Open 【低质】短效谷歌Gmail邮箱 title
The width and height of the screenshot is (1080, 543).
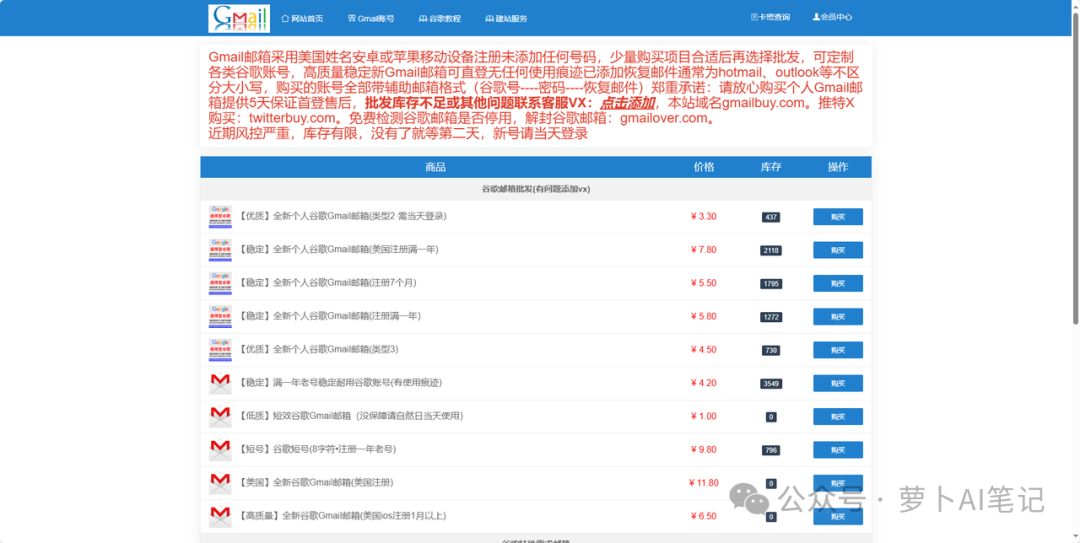(x=351, y=416)
